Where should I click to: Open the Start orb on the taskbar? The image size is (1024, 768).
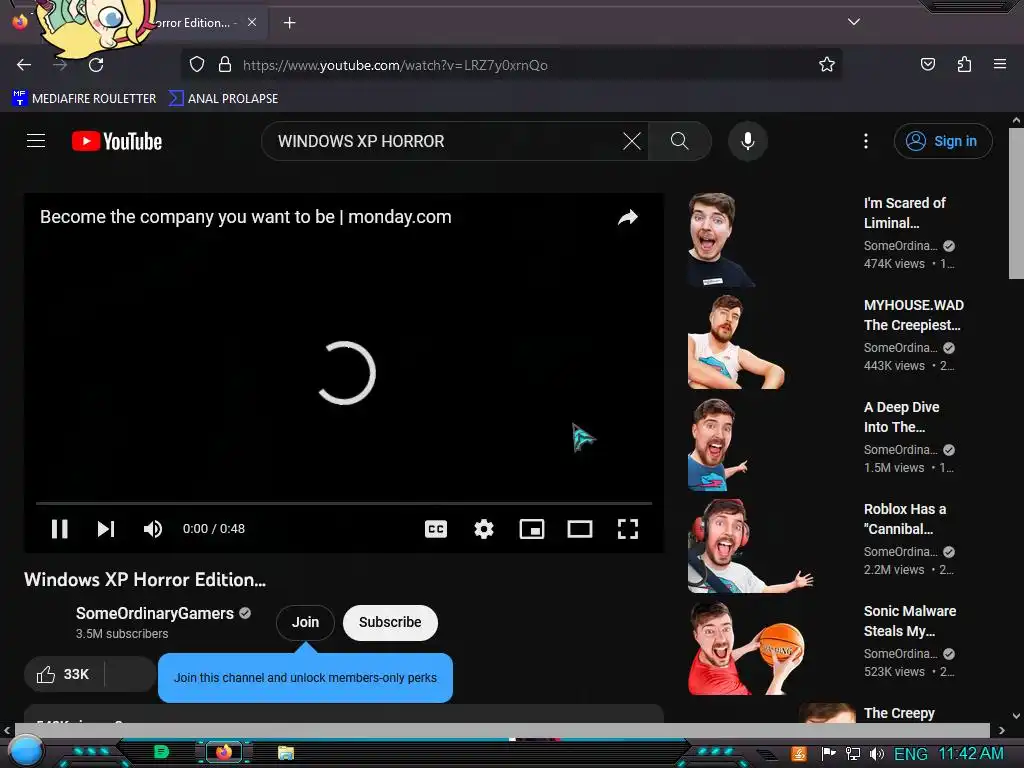[25, 751]
